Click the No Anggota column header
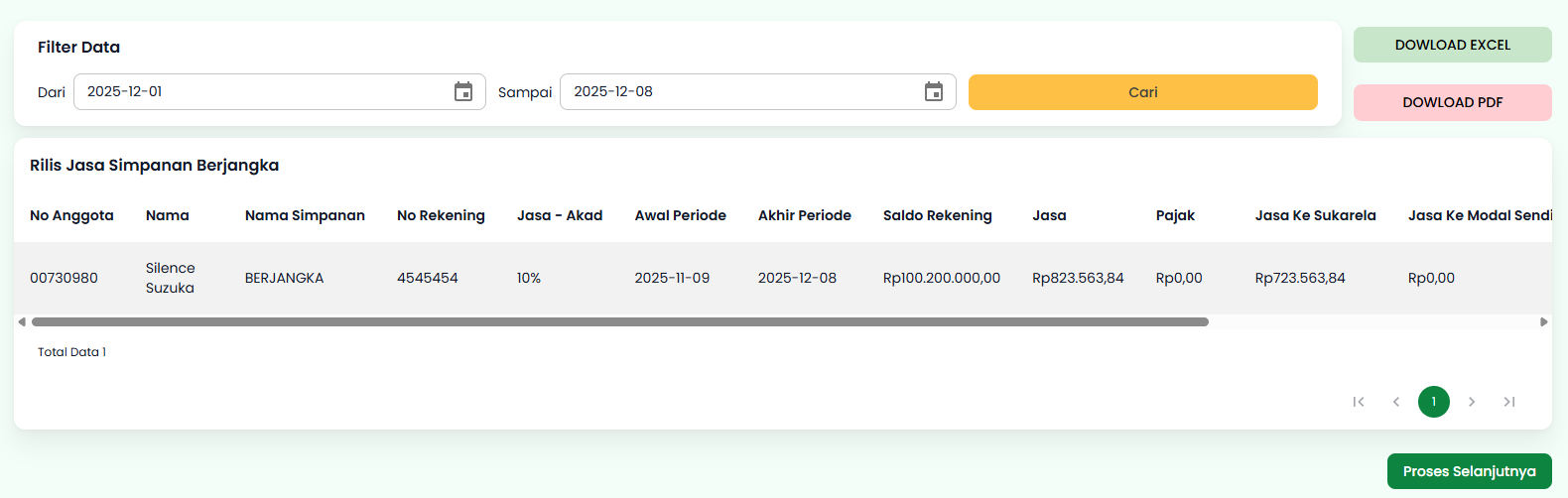Image resolution: width=1568 pixels, height=498 pixels. [x=71, y=215]
